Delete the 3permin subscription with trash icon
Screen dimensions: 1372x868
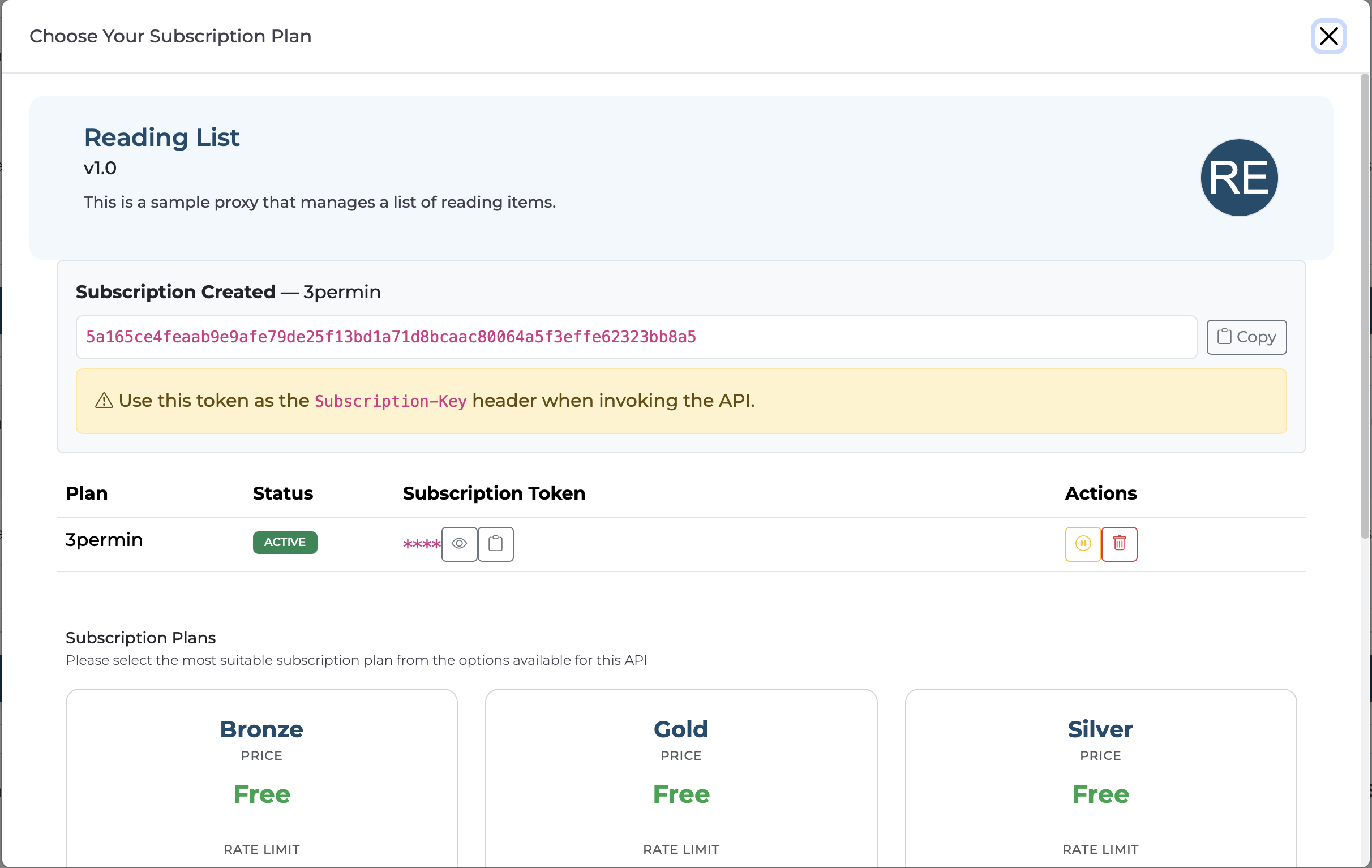tap(1120, 544)
